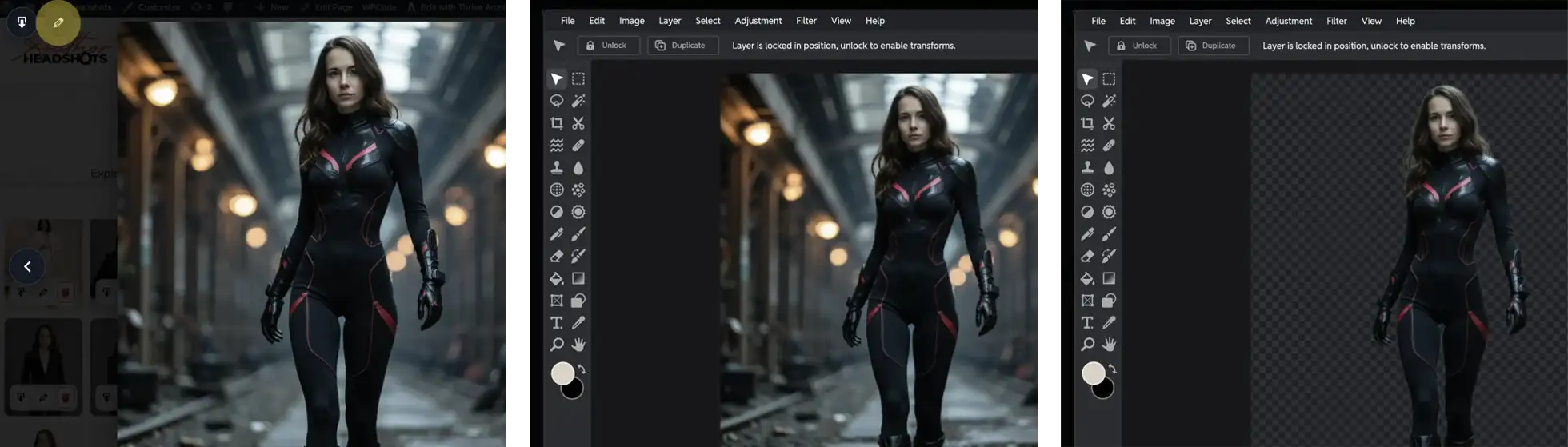Select Crop tool in the transparent-background editor
1568x447 pixels.
(1087, 123)
